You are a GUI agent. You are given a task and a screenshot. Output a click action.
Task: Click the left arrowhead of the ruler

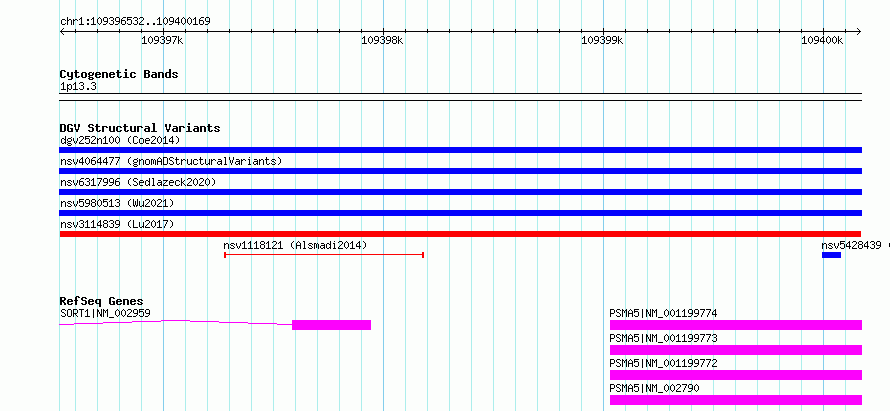tap(62, 31)
